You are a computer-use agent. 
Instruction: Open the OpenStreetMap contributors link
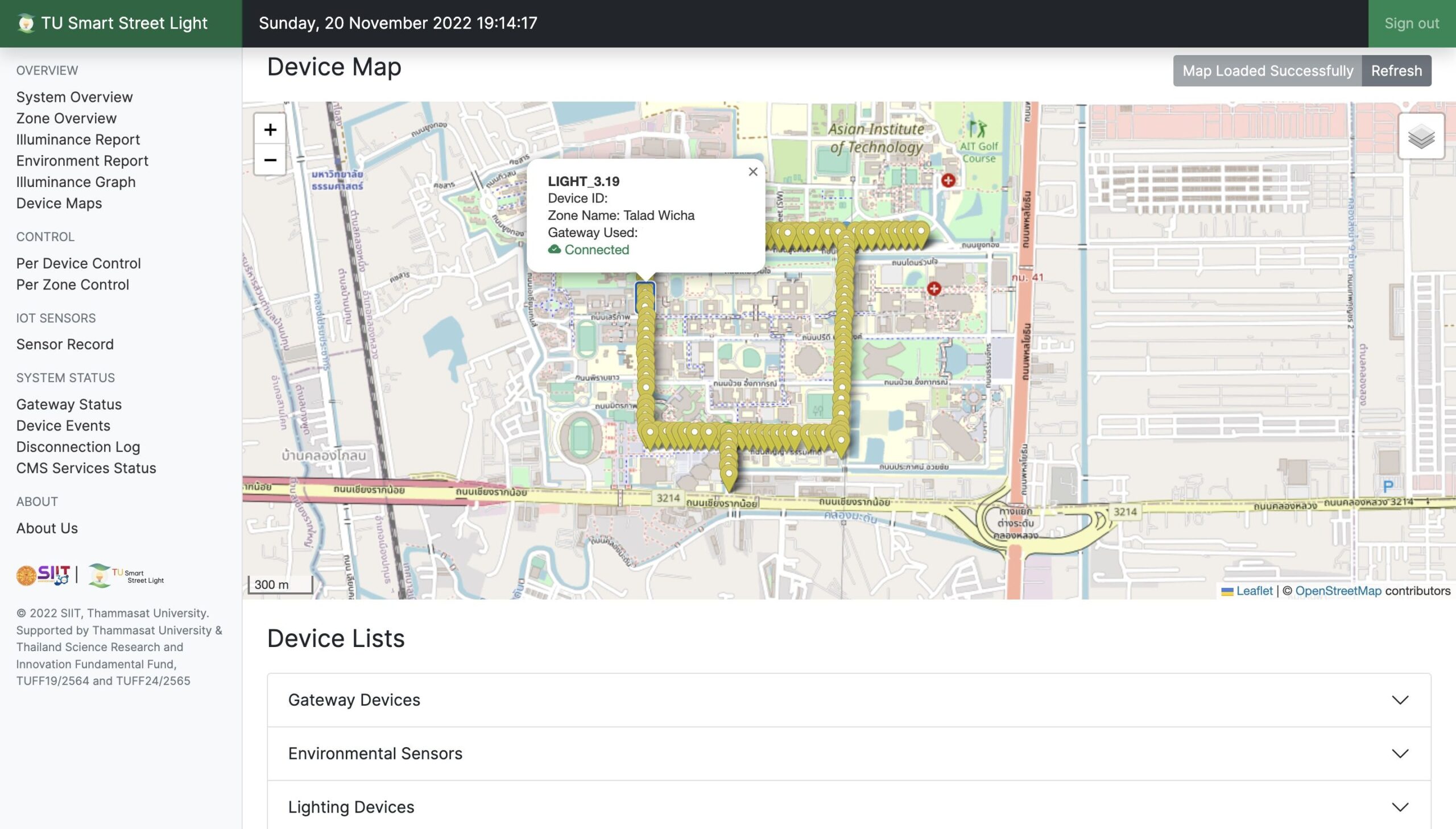(1338, 591)
